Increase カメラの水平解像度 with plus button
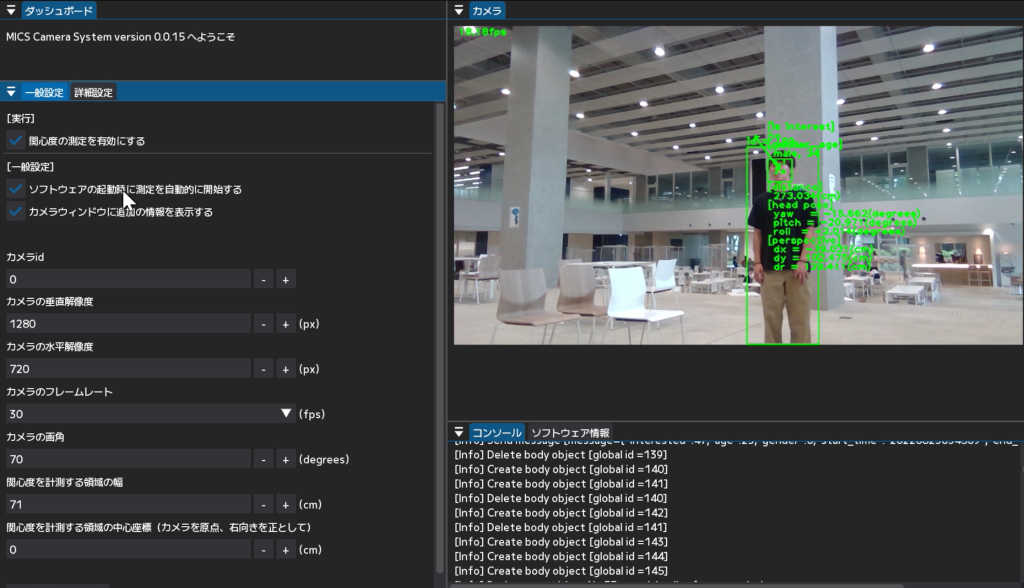The width and height of the screenshot is (1024, 588). pos(285,369)
